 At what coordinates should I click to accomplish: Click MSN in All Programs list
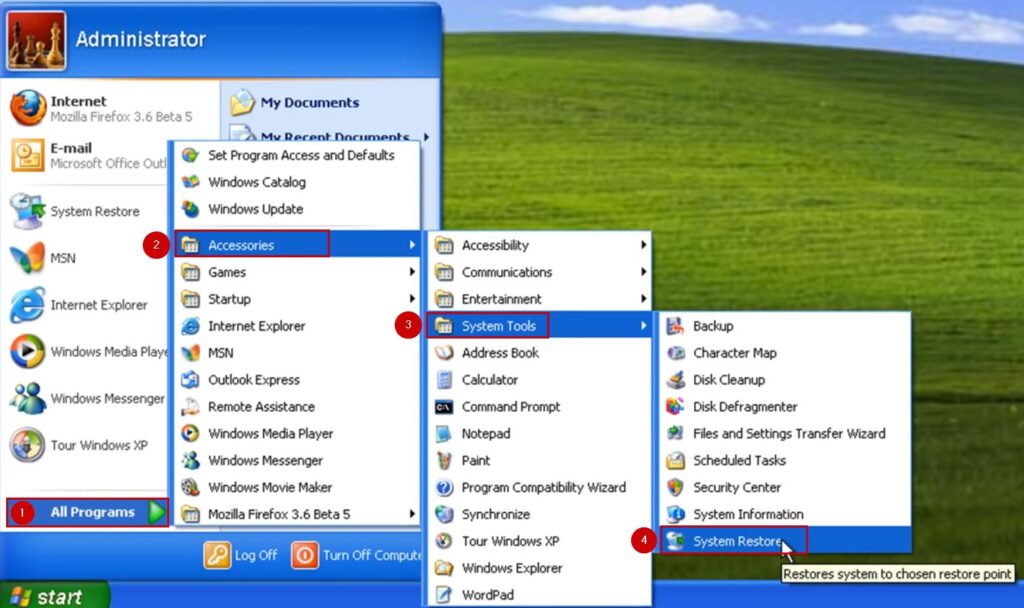tap(297, 353)
